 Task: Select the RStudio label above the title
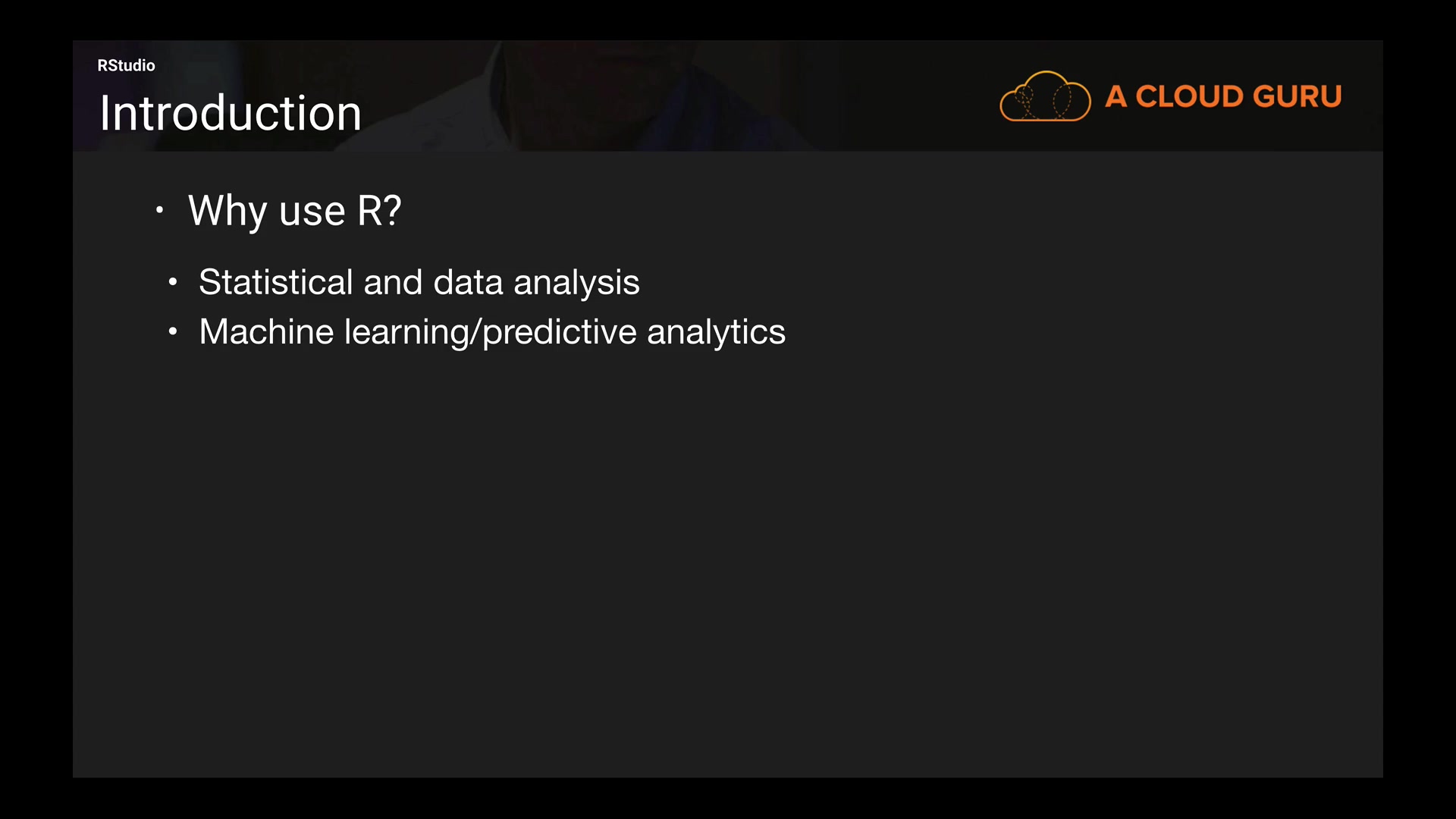(x=126, y=65)
